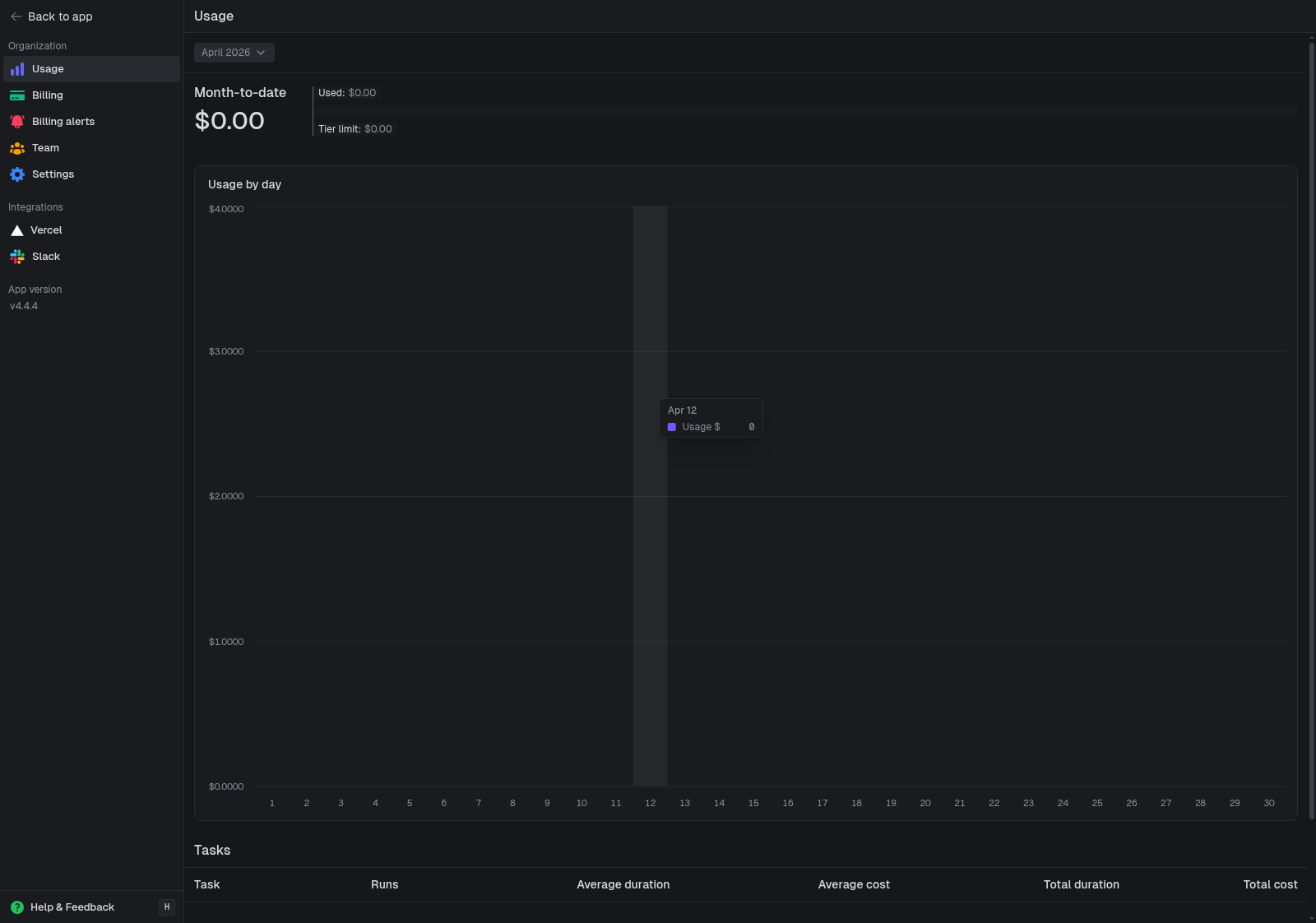Image resolution: width=1316 pixels, height=923 pixels.
Task: Click the Total duration column header
Action: pyautogui.click(x=1081, y=884)
